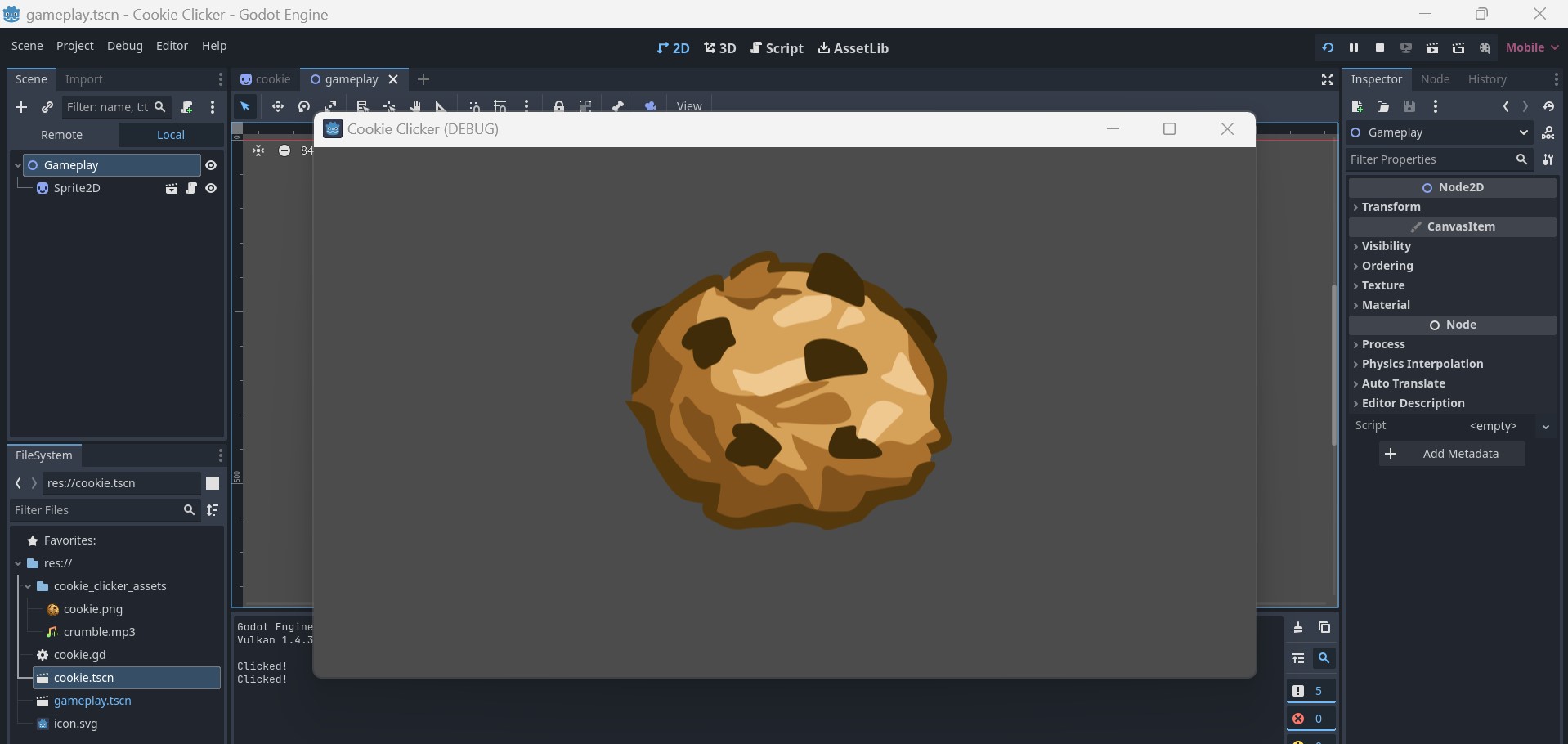Screen dimensions: 1568x744
Task: Expand the Ordering property section
Action: pos(1452,266)
